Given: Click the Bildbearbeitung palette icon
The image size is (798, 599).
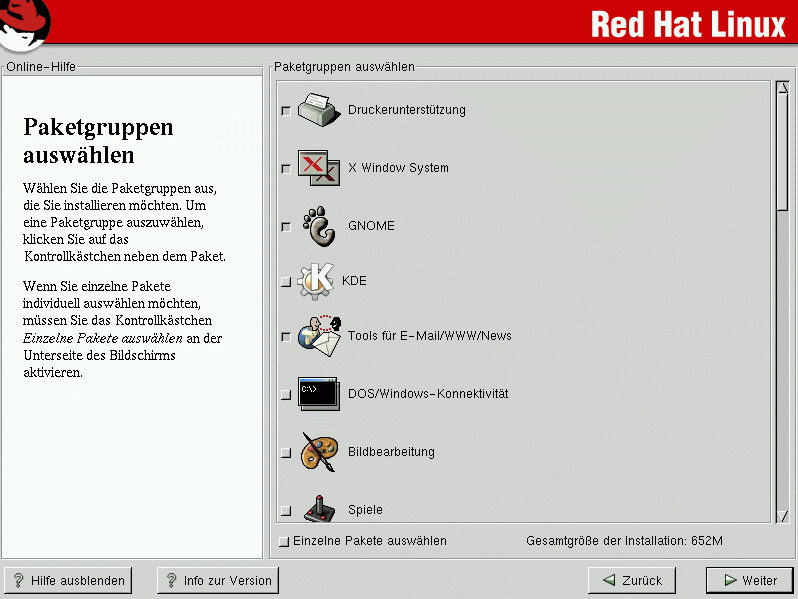Looking at the screenshot, I should click(x=319, y=452).
